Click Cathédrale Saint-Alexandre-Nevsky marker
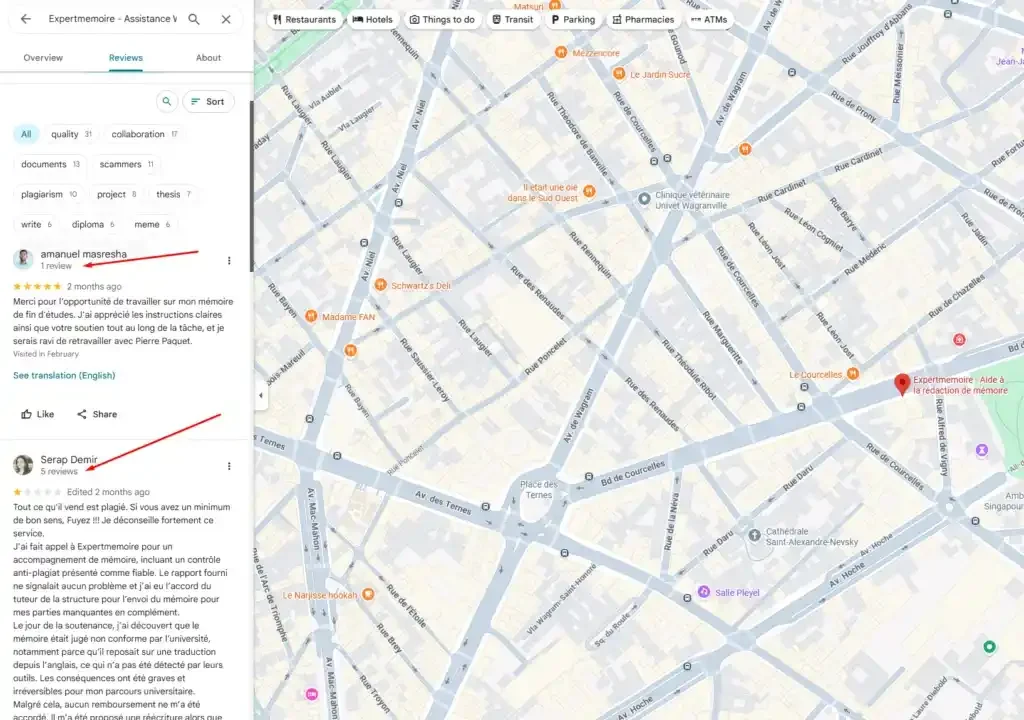1024x720 pixels. 754,535
